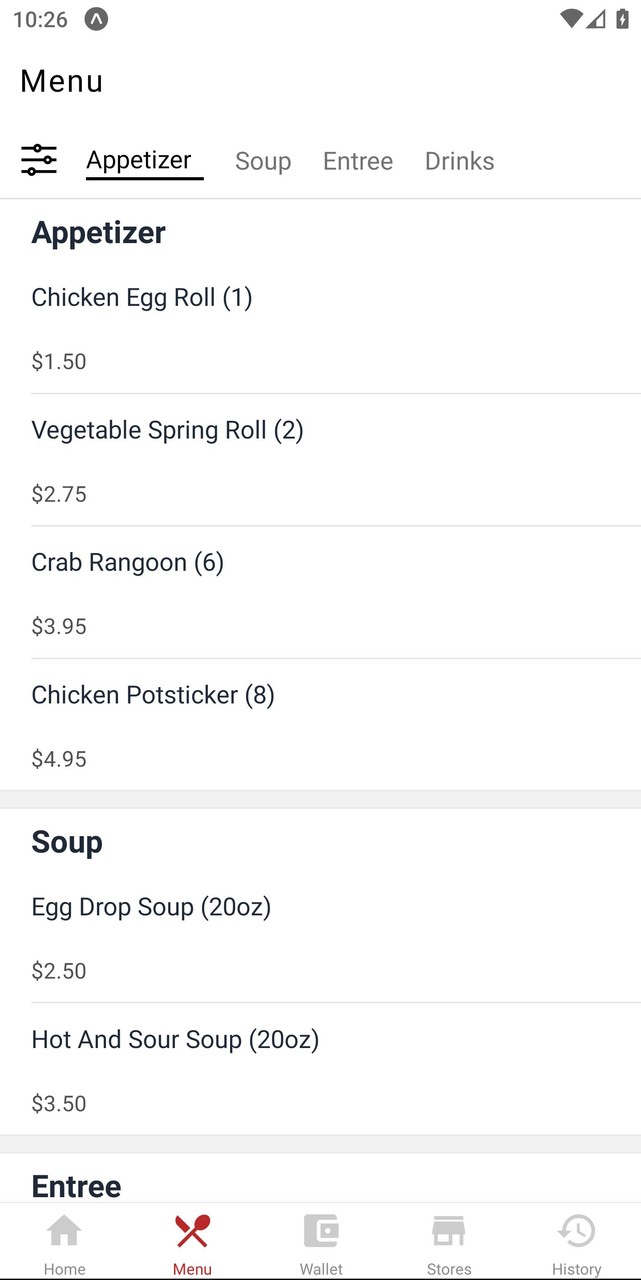641x1280 pixels.
Task: Choose Crab Rangoon (6) from list
Action: [x=127, y=563]
